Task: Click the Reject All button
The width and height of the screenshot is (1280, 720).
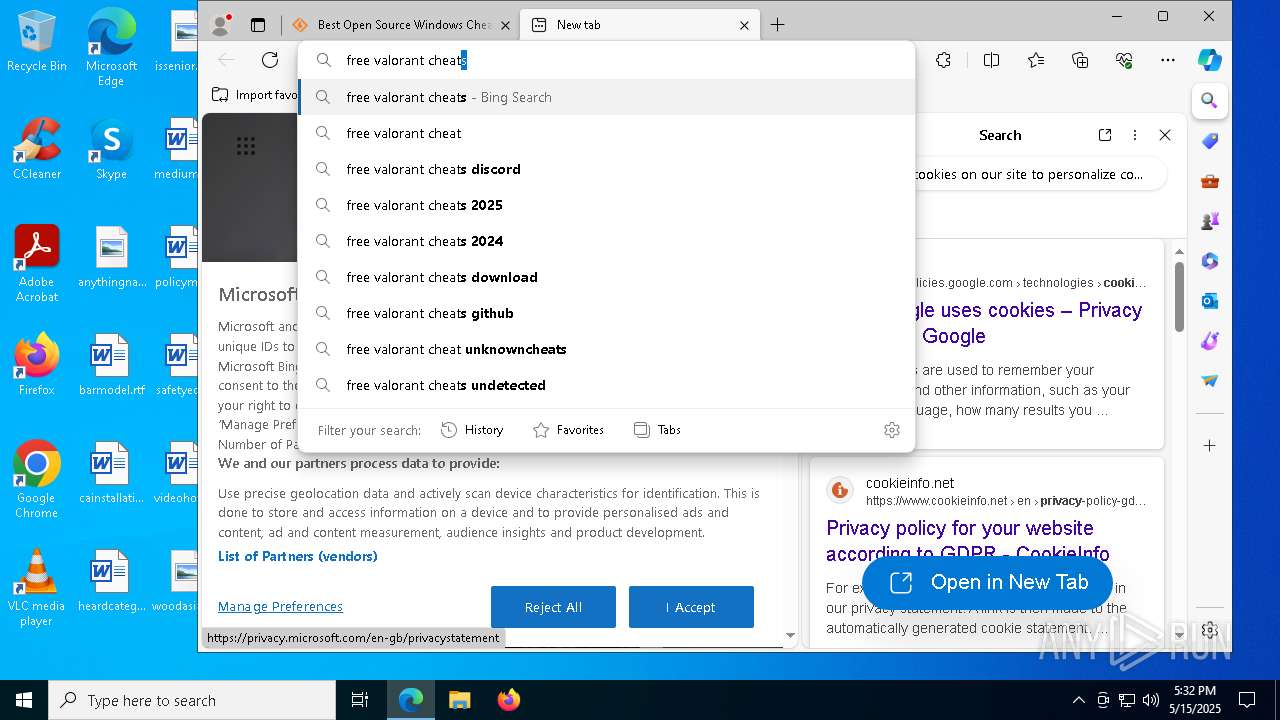Action: point(553,607)
